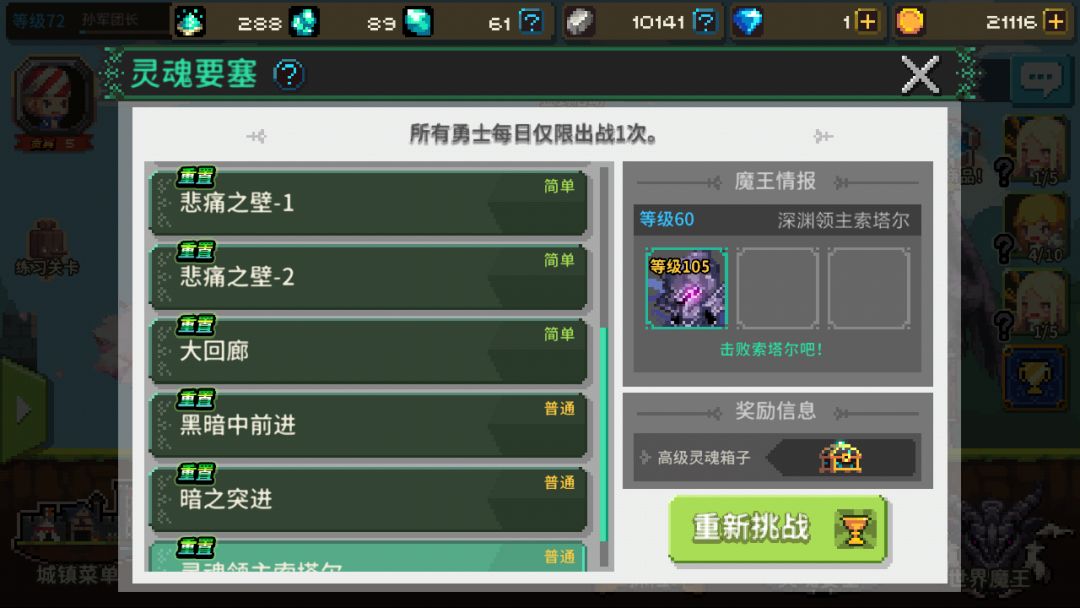
Task: Click the player avatar portrait
Action: (52, 97)
